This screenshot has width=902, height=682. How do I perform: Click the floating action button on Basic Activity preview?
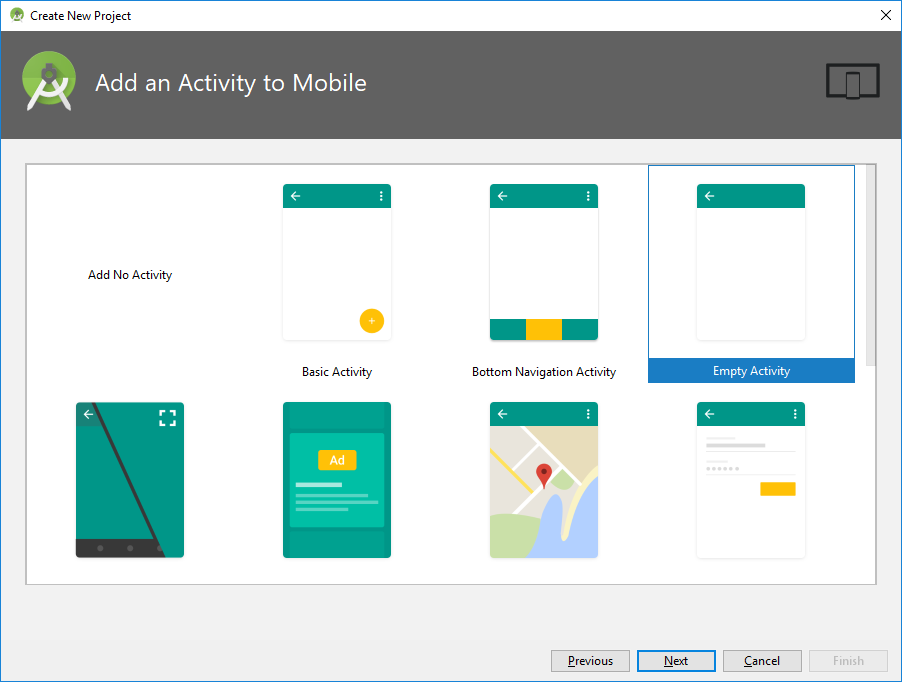(371, 321)
